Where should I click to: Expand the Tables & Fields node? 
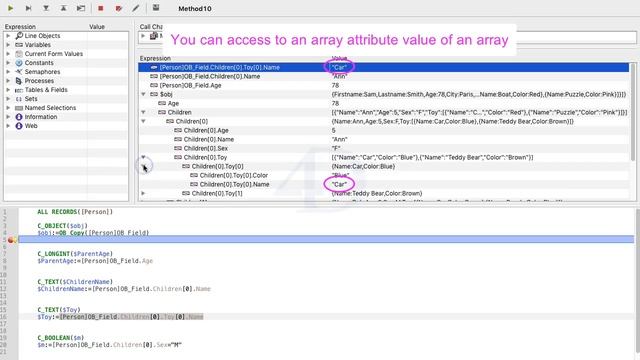click(x=8, y=90)
